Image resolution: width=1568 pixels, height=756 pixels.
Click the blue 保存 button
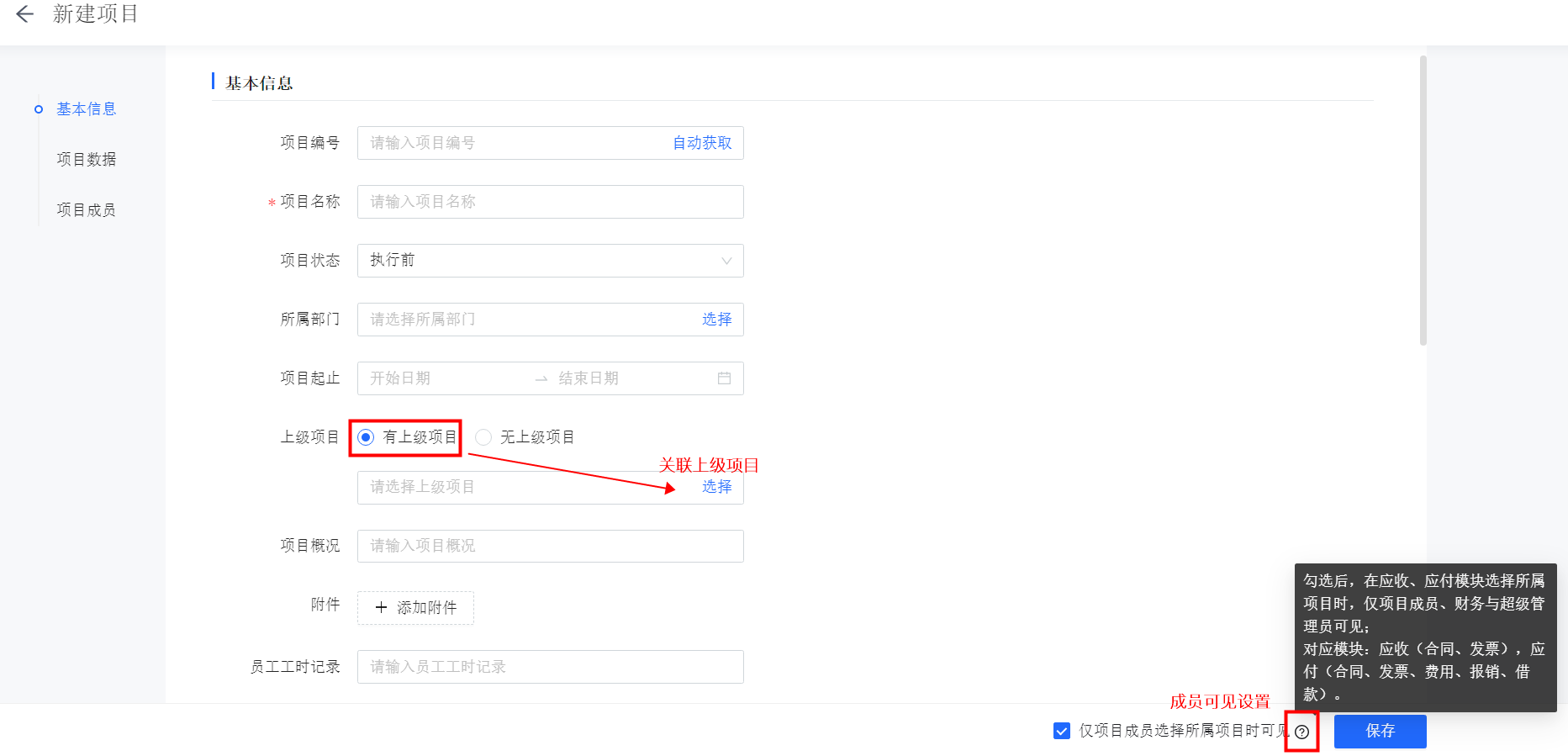(1380, 731)
